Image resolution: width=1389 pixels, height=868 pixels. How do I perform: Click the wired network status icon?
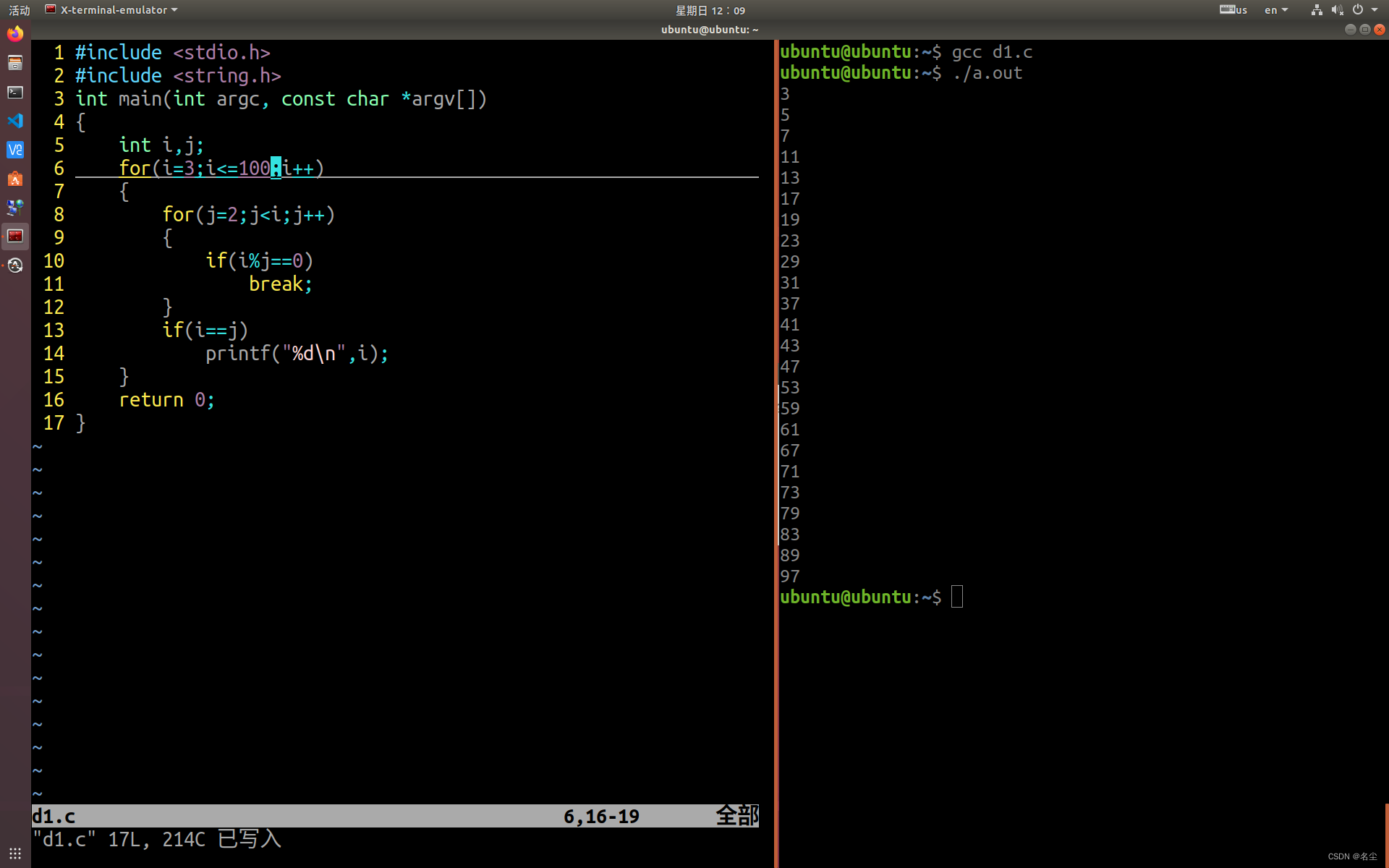click(1317, 10)
